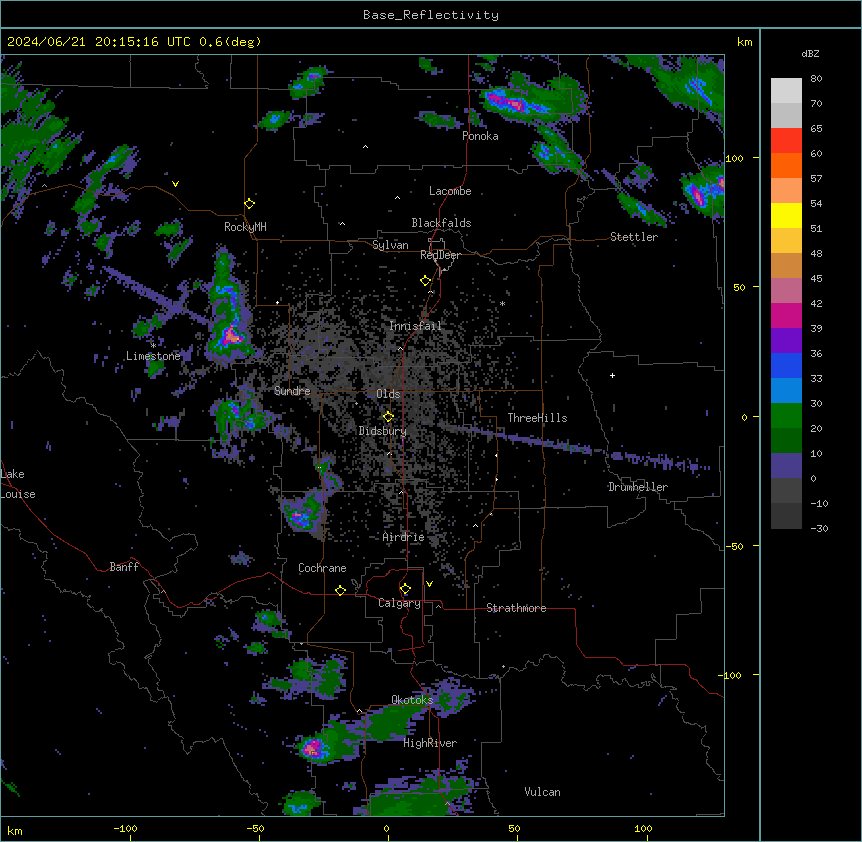The width and height of the screenshot is (862, 842).
Task: Click the asterisk marker above Limestone
Action: coord(153,346)
